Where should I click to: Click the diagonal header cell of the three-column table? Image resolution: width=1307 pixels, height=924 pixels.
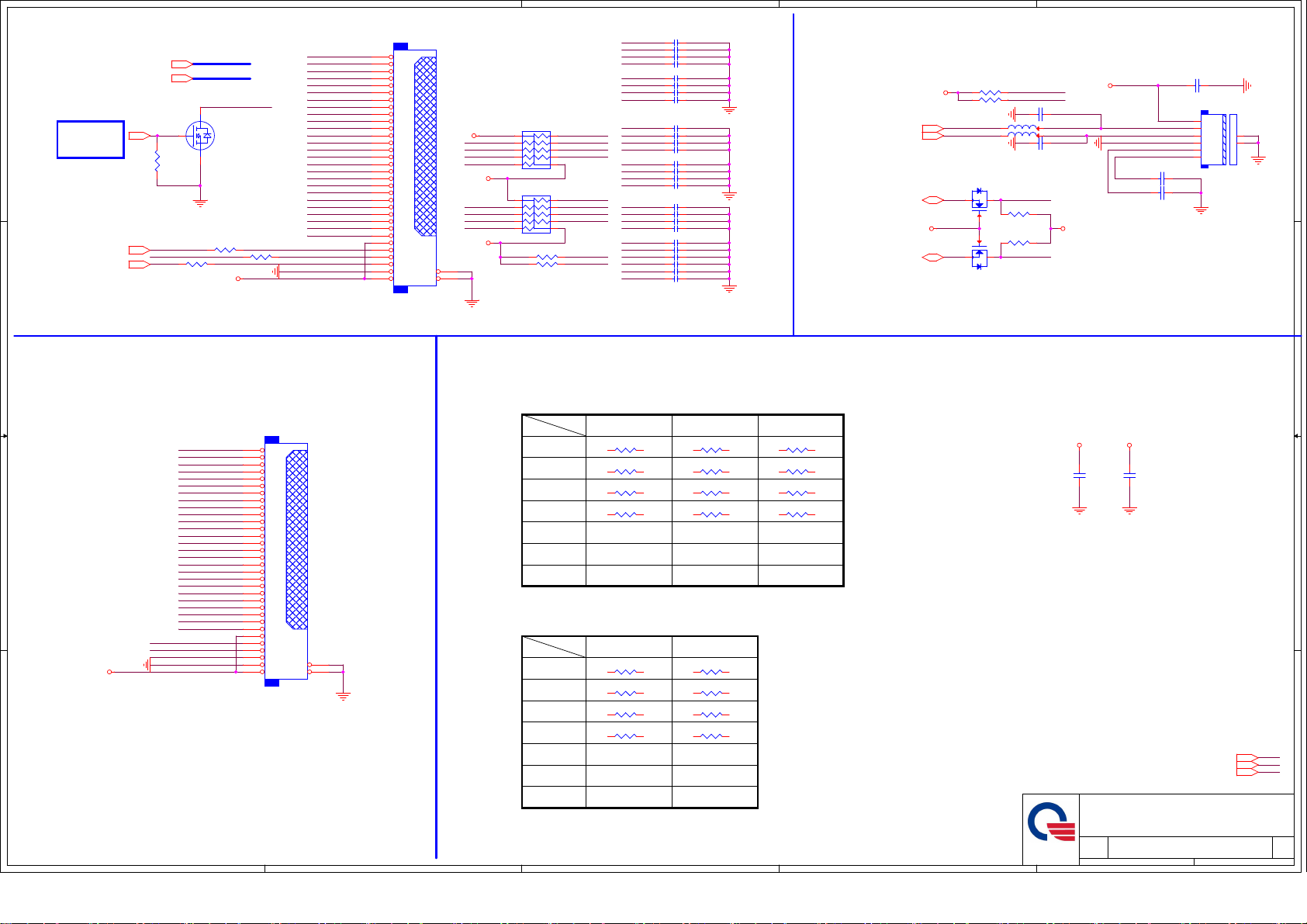pyautogui.click(x=554, y=426)
